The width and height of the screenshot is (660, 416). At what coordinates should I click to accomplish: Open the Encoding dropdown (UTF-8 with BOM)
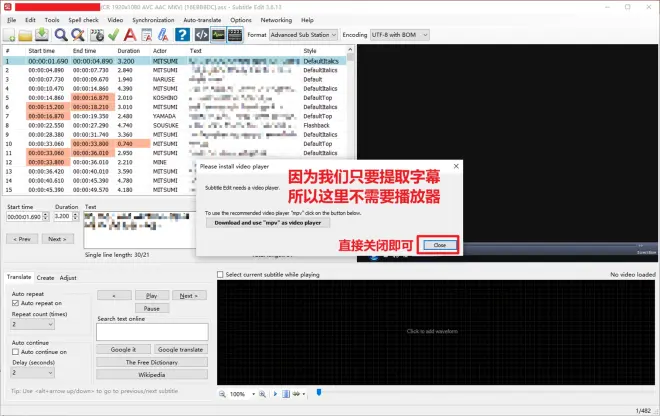[x=399, y=35]
